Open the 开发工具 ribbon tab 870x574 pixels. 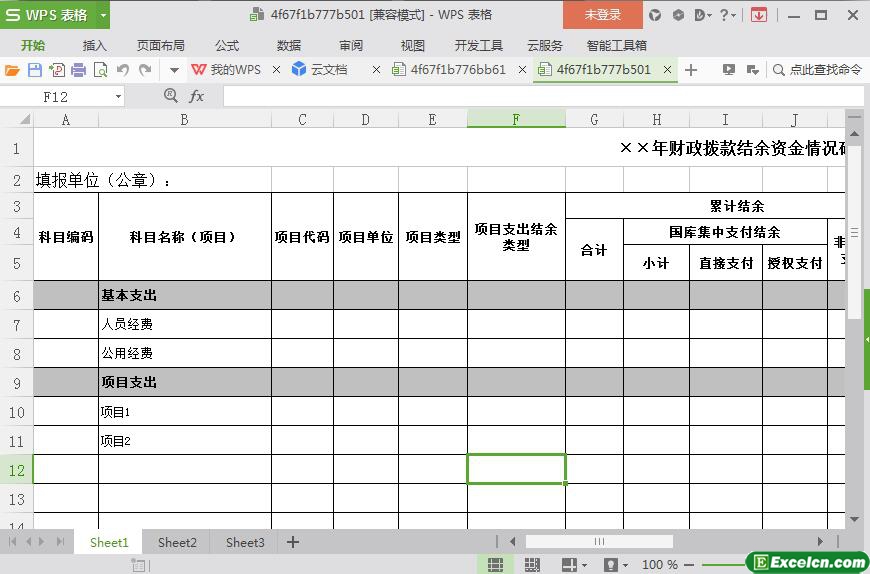(x=478, y=45)
